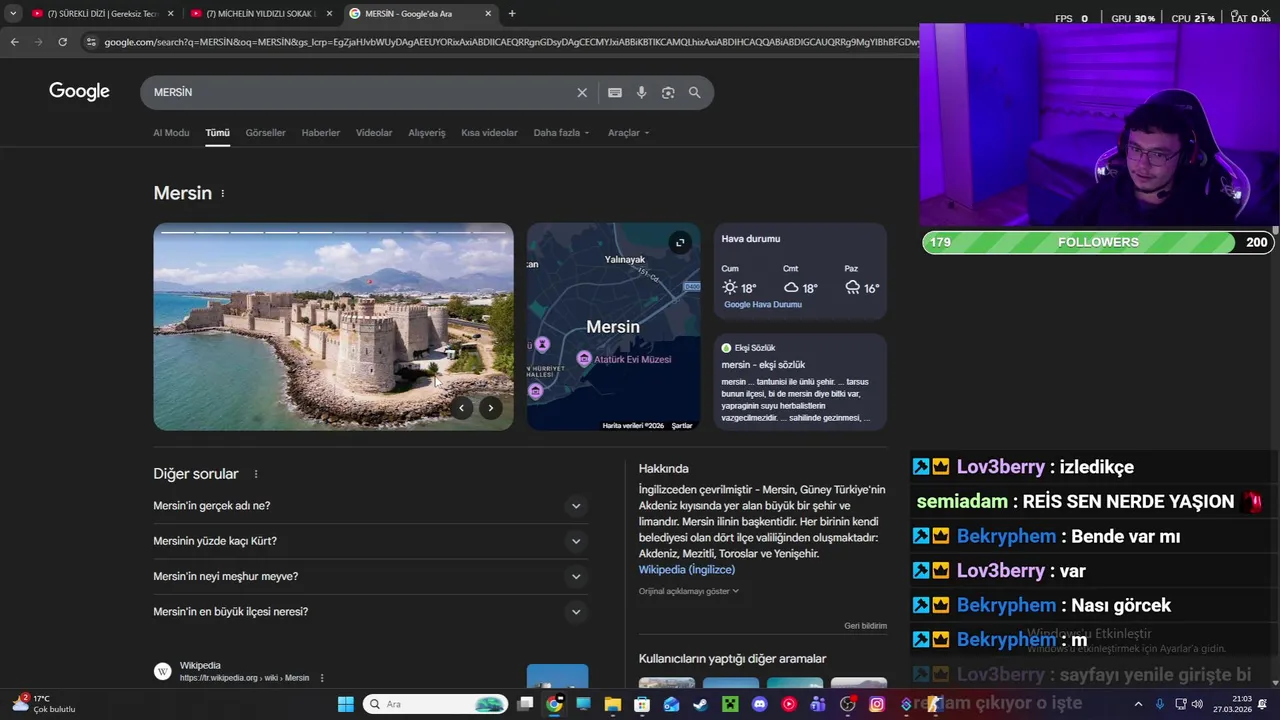Image resolution: width=1280 pixels, height=720 pixels.
Task: Open Windows Start menu
Action: coord(345,704)
